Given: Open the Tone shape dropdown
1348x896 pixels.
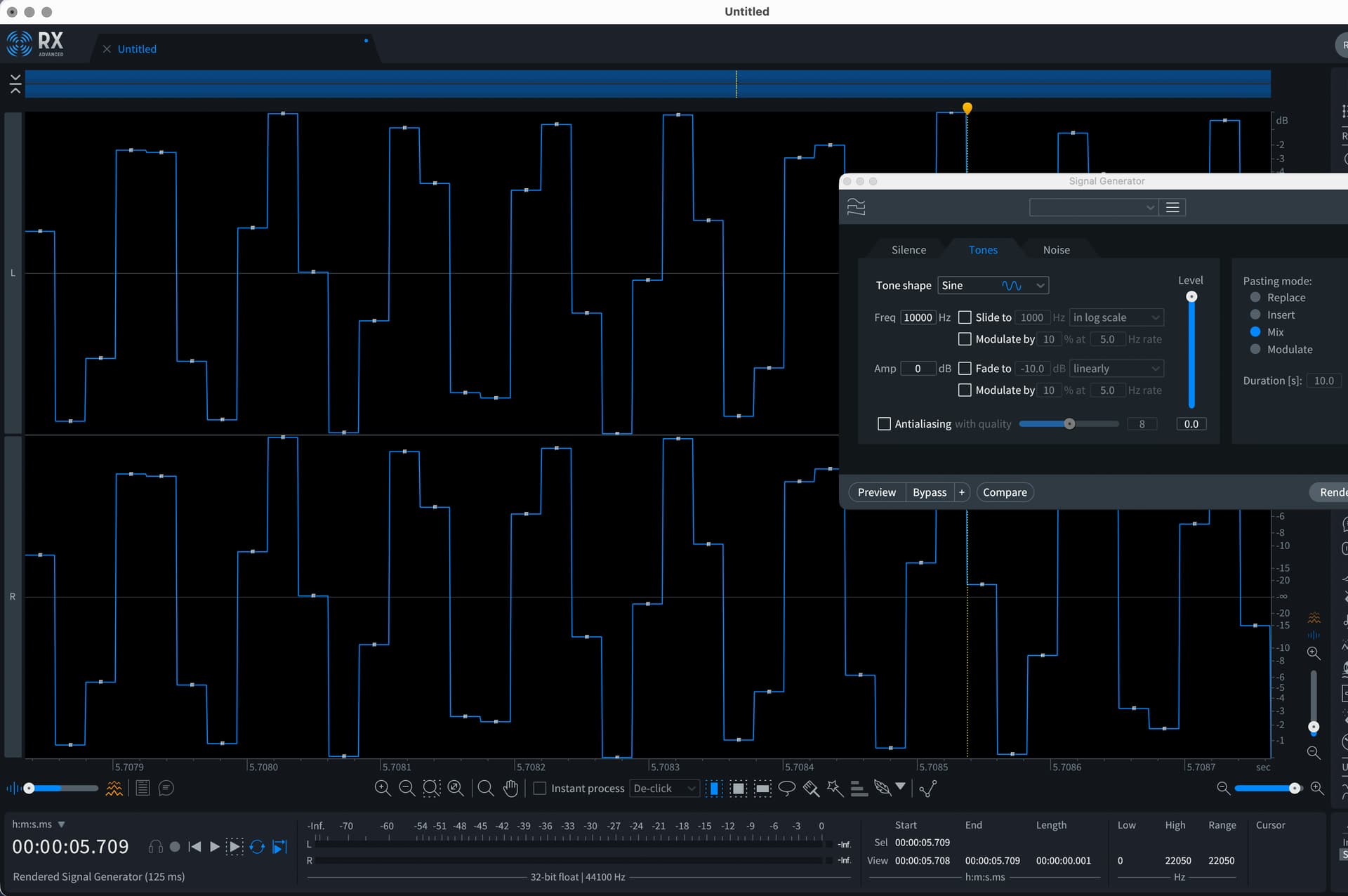Looking at the screenshot, I should (993, 285).
